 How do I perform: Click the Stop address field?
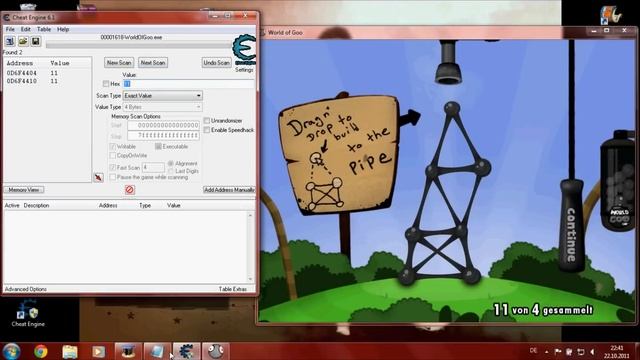click(x=163, y=136)
